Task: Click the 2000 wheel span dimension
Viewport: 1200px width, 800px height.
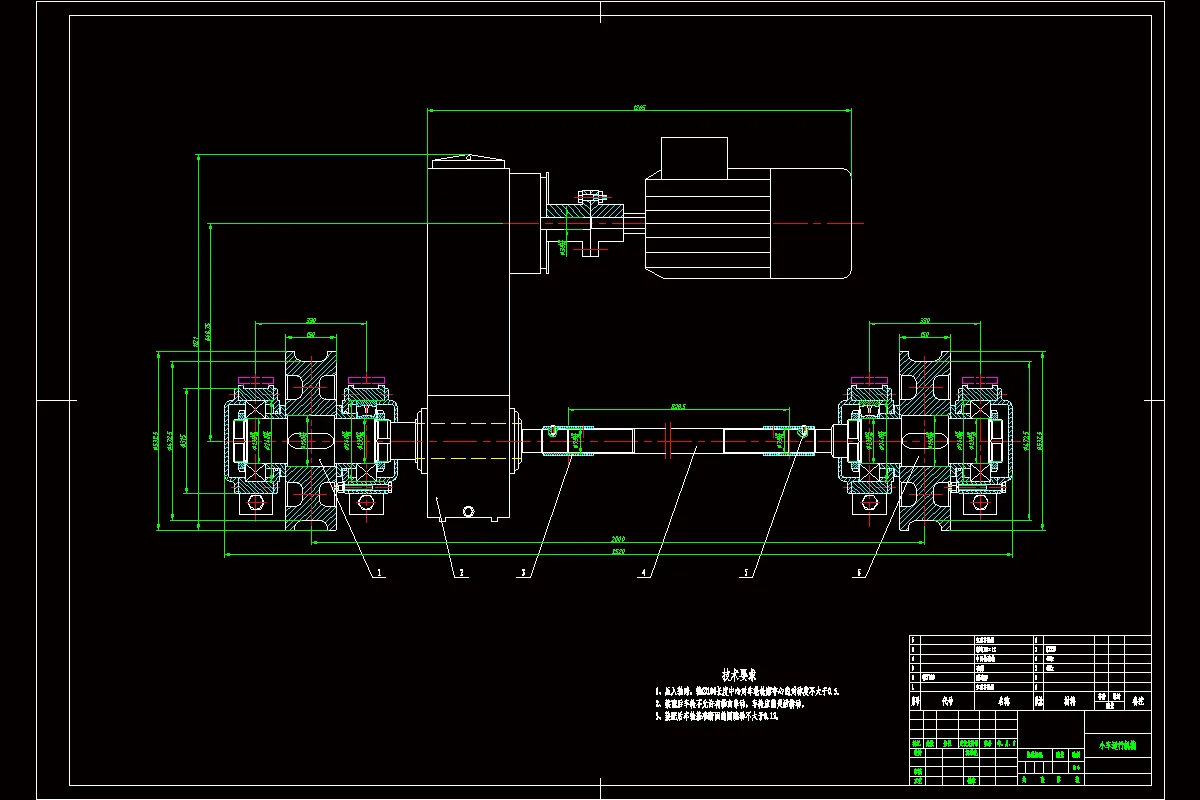Action: pos(618,539)
